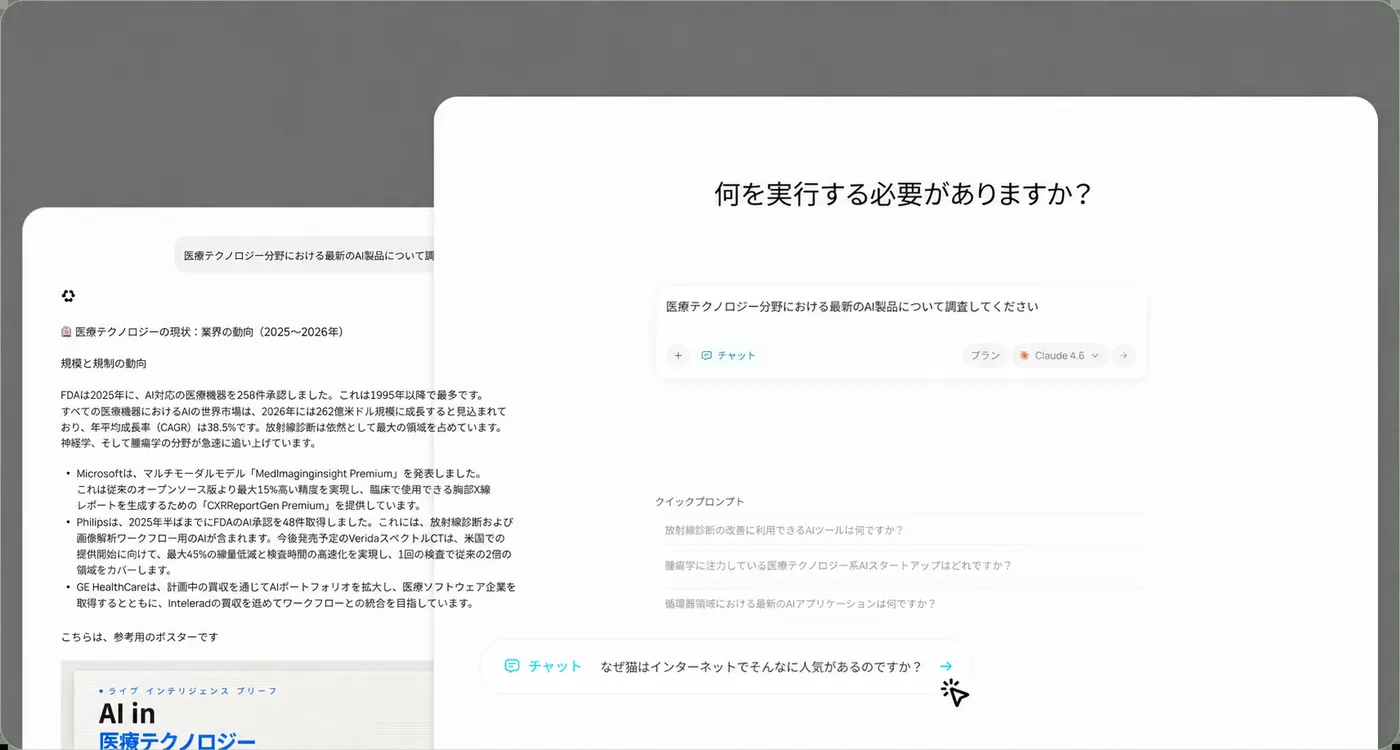The image size is (1400, 750).
Task: Click the heading 何を実行する必要がありますか？
Action: [x=902, y=193]
